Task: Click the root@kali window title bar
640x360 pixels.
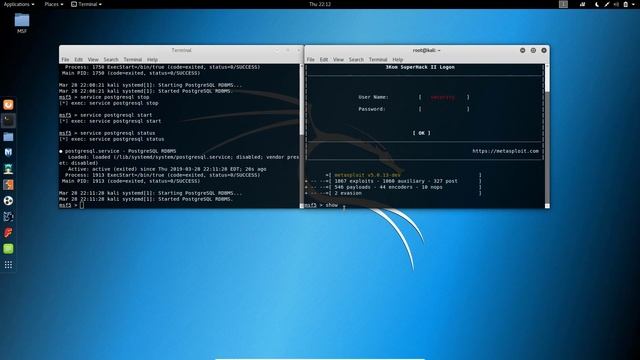Action: coord(427,50)
